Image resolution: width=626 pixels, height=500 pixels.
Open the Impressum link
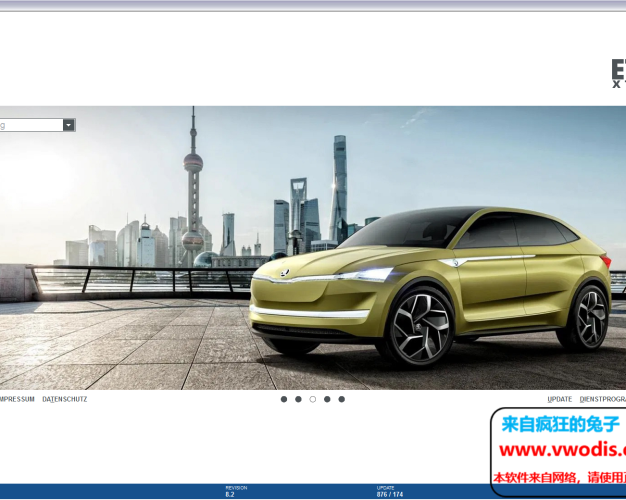(17, 399)
